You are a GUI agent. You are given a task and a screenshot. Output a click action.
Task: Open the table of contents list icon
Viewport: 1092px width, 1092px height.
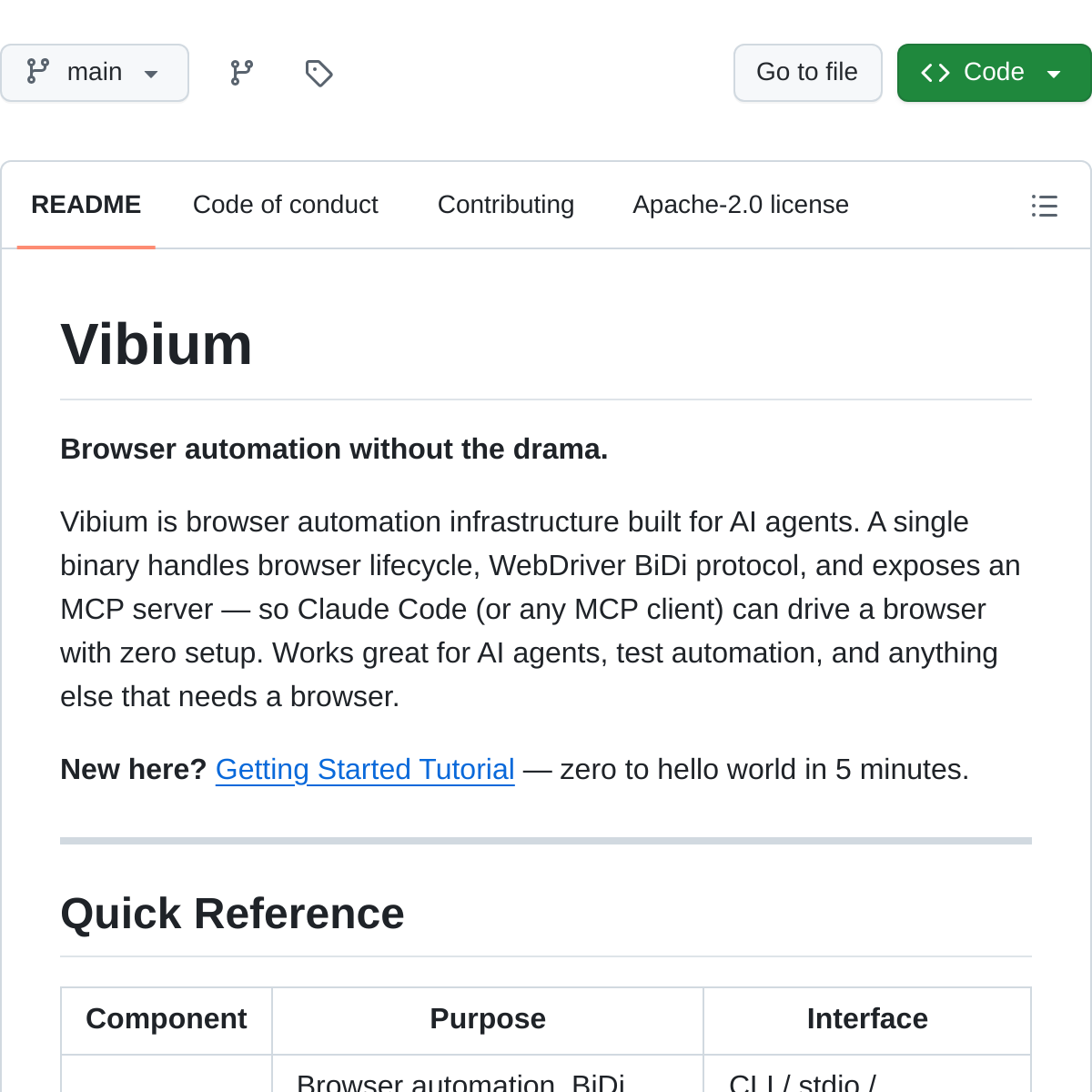point(1044,206)
